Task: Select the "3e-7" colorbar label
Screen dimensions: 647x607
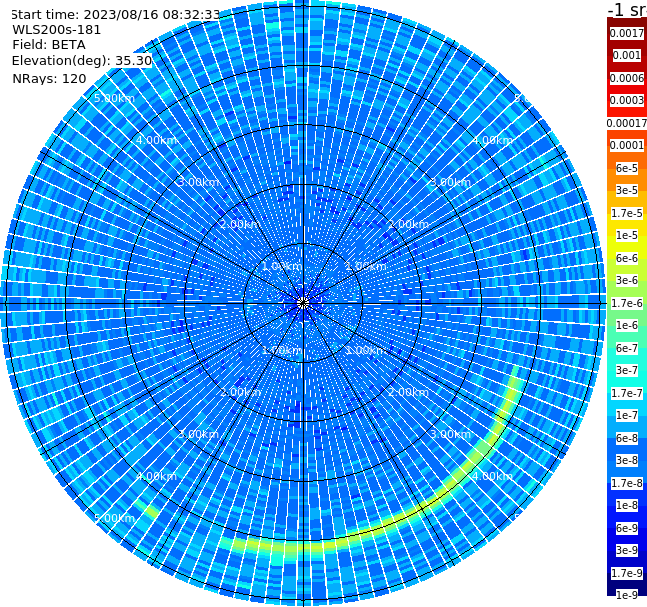Action: click(626, 370)
